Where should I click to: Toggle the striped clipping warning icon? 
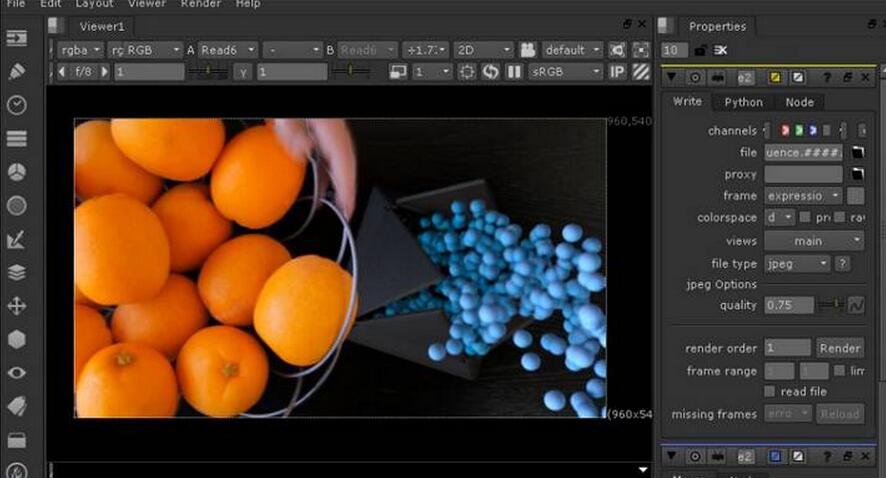pos(641,72)
